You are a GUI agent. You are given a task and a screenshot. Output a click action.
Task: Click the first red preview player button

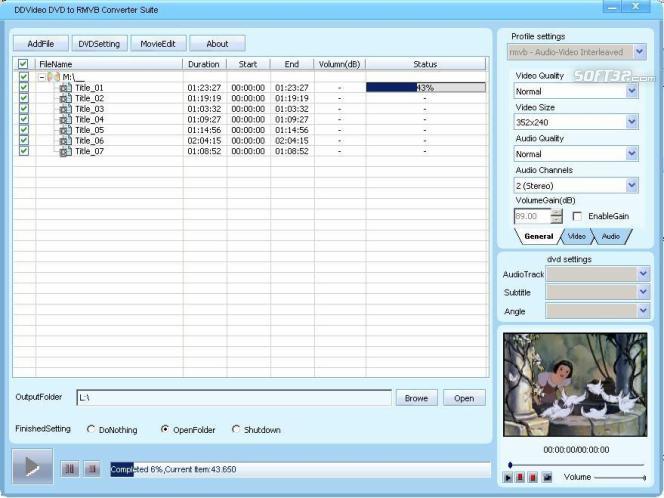pos(520,477)
